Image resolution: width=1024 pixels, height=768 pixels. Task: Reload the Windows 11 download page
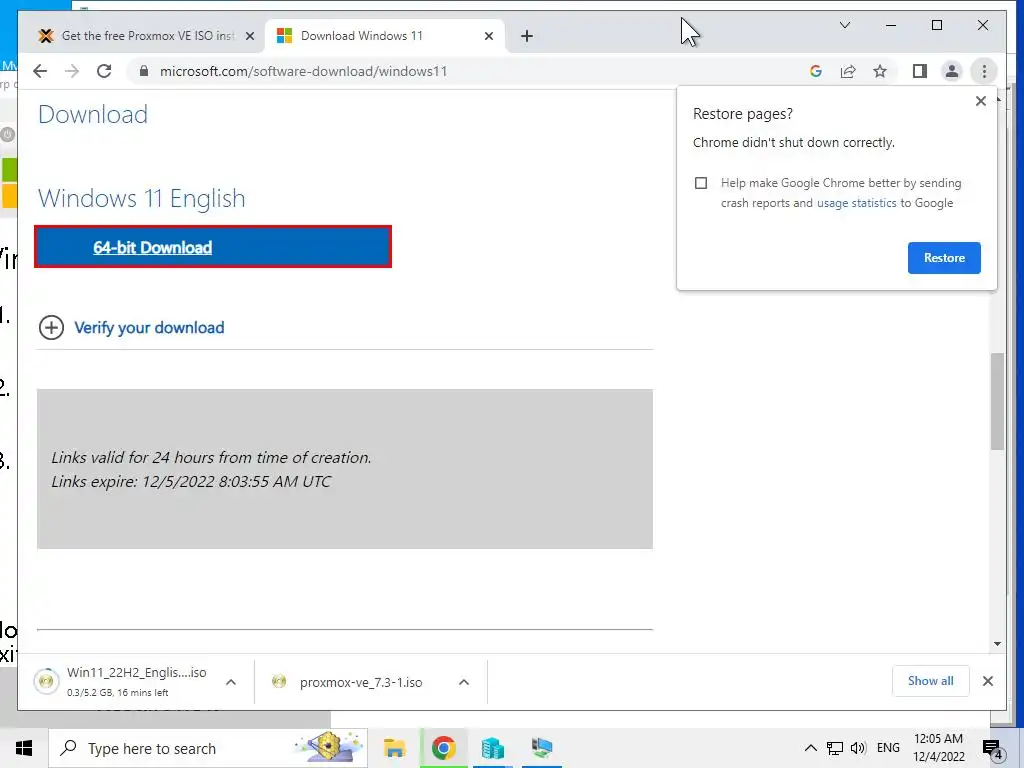coord(104,71)
